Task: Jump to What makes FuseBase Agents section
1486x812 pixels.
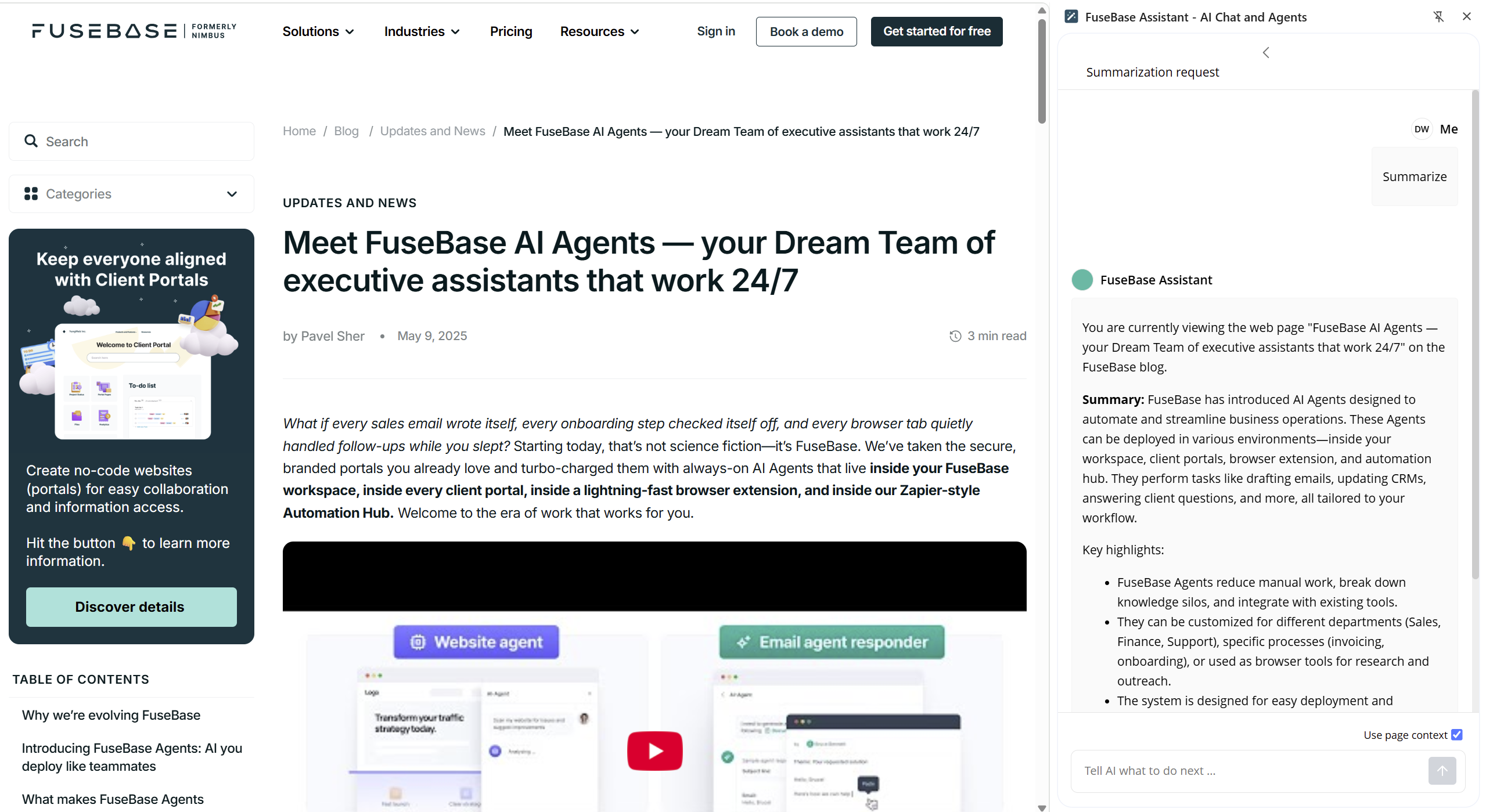Action: [113, 799]
